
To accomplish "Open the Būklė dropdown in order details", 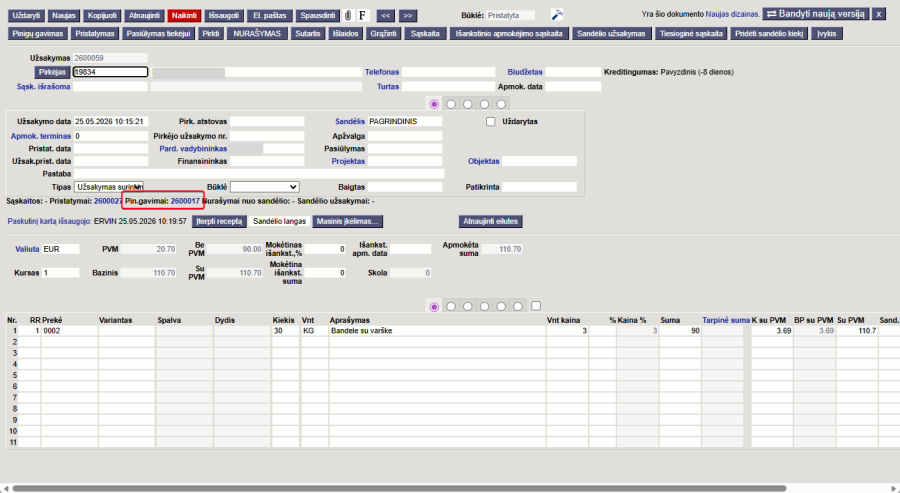I will pyautogui.click(x=265, y=187).
